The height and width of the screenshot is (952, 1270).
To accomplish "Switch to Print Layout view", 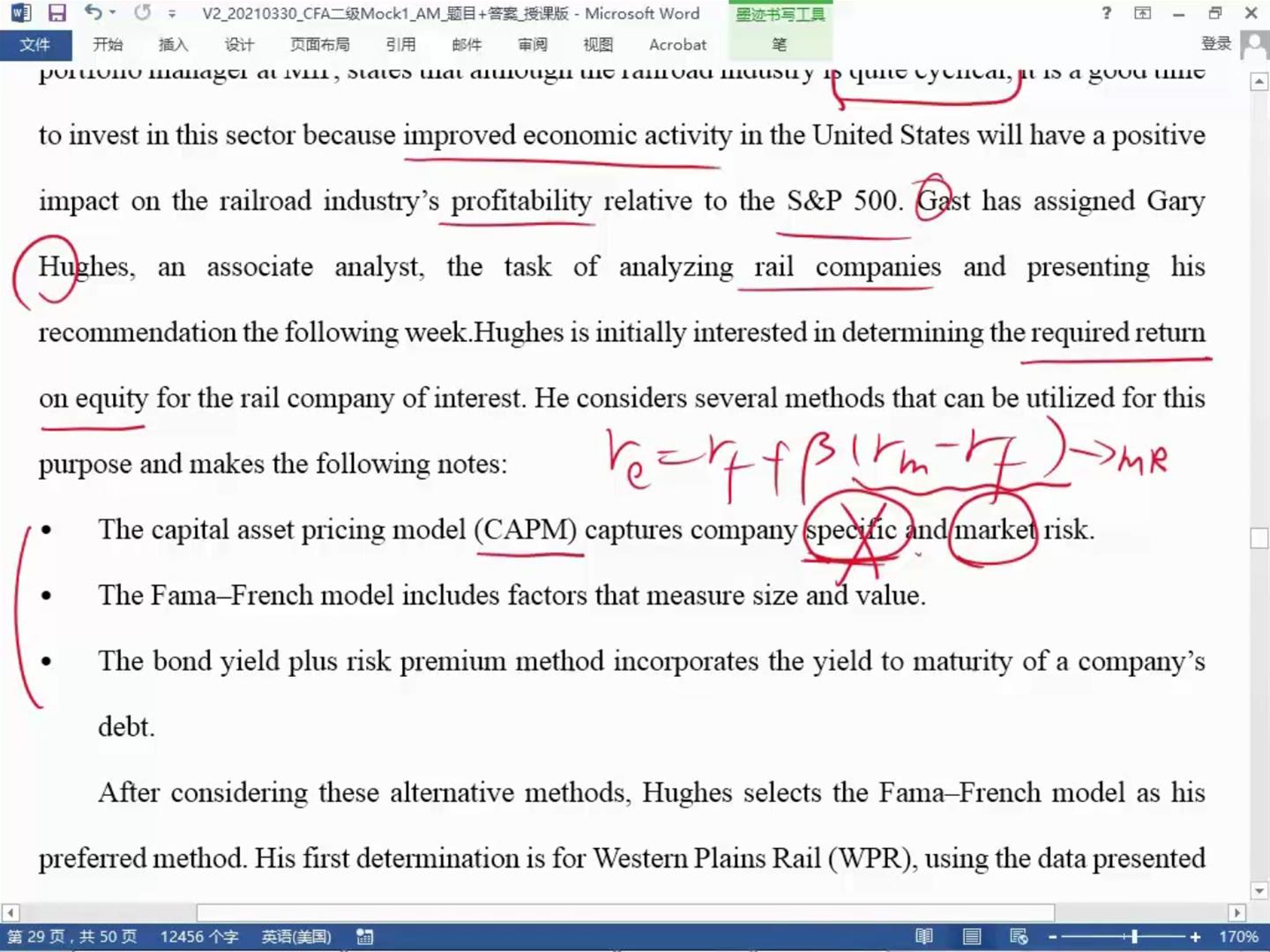I will (x=971, y=937).
